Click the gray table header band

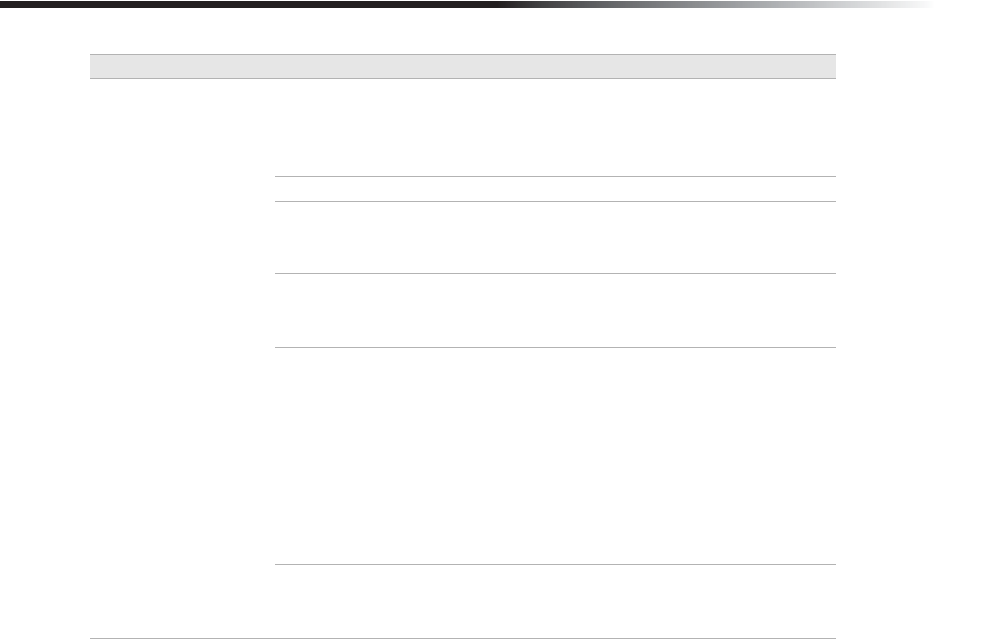[x=463, y=66]
